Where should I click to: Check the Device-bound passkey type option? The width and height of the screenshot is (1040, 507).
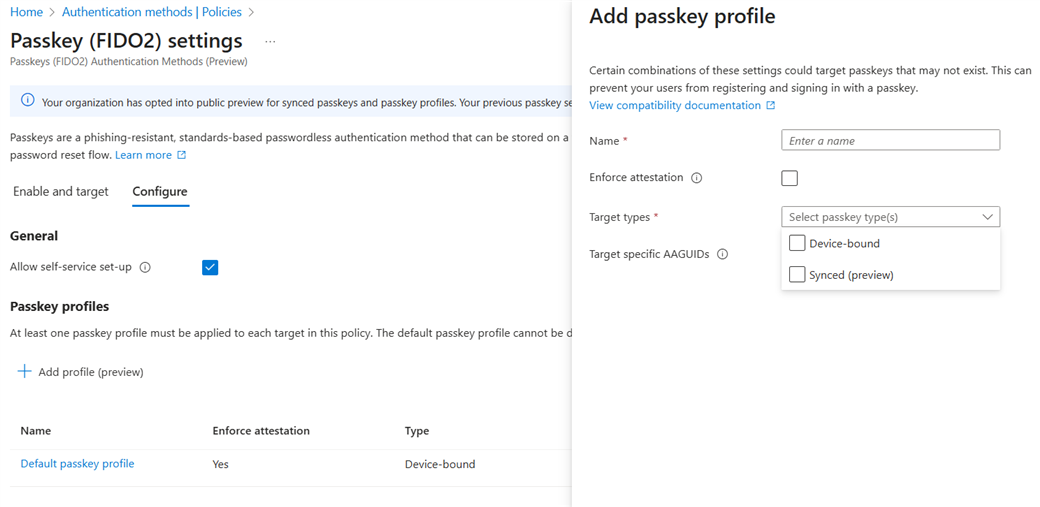pos(797,243)
